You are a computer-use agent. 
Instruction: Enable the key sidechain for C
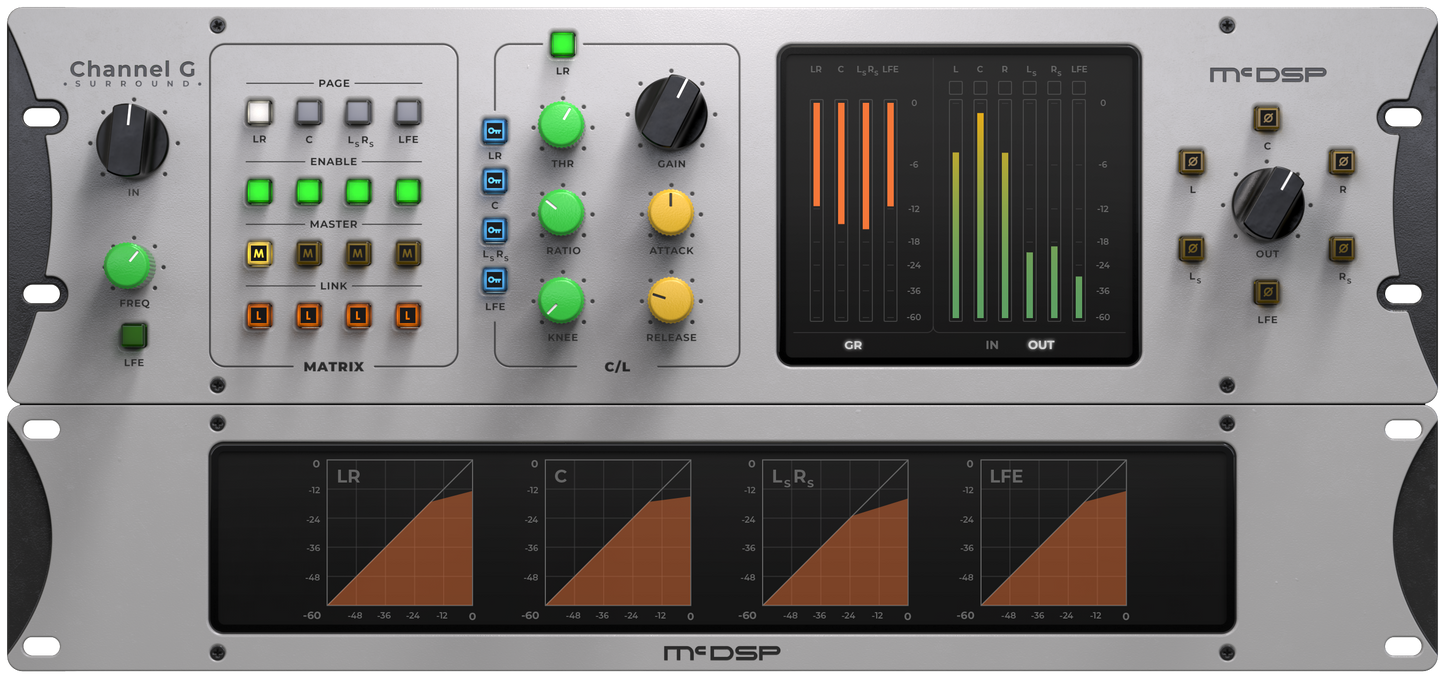pyautogui.click(x=494, y=180)
